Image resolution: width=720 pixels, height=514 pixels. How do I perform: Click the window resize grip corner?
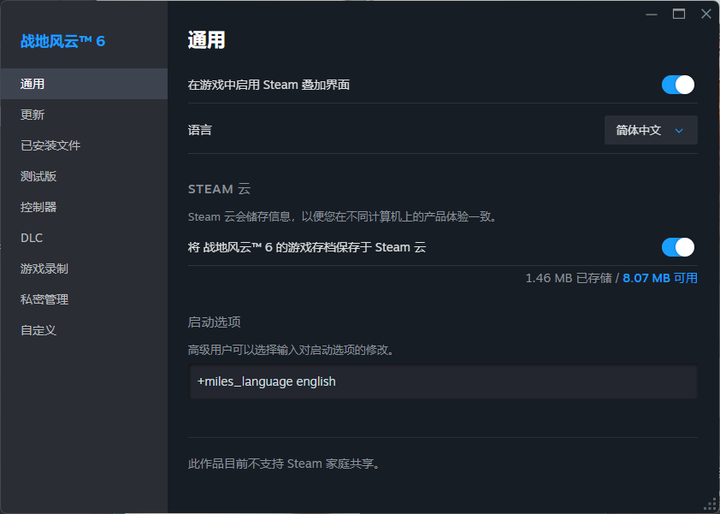pos(713,507)
